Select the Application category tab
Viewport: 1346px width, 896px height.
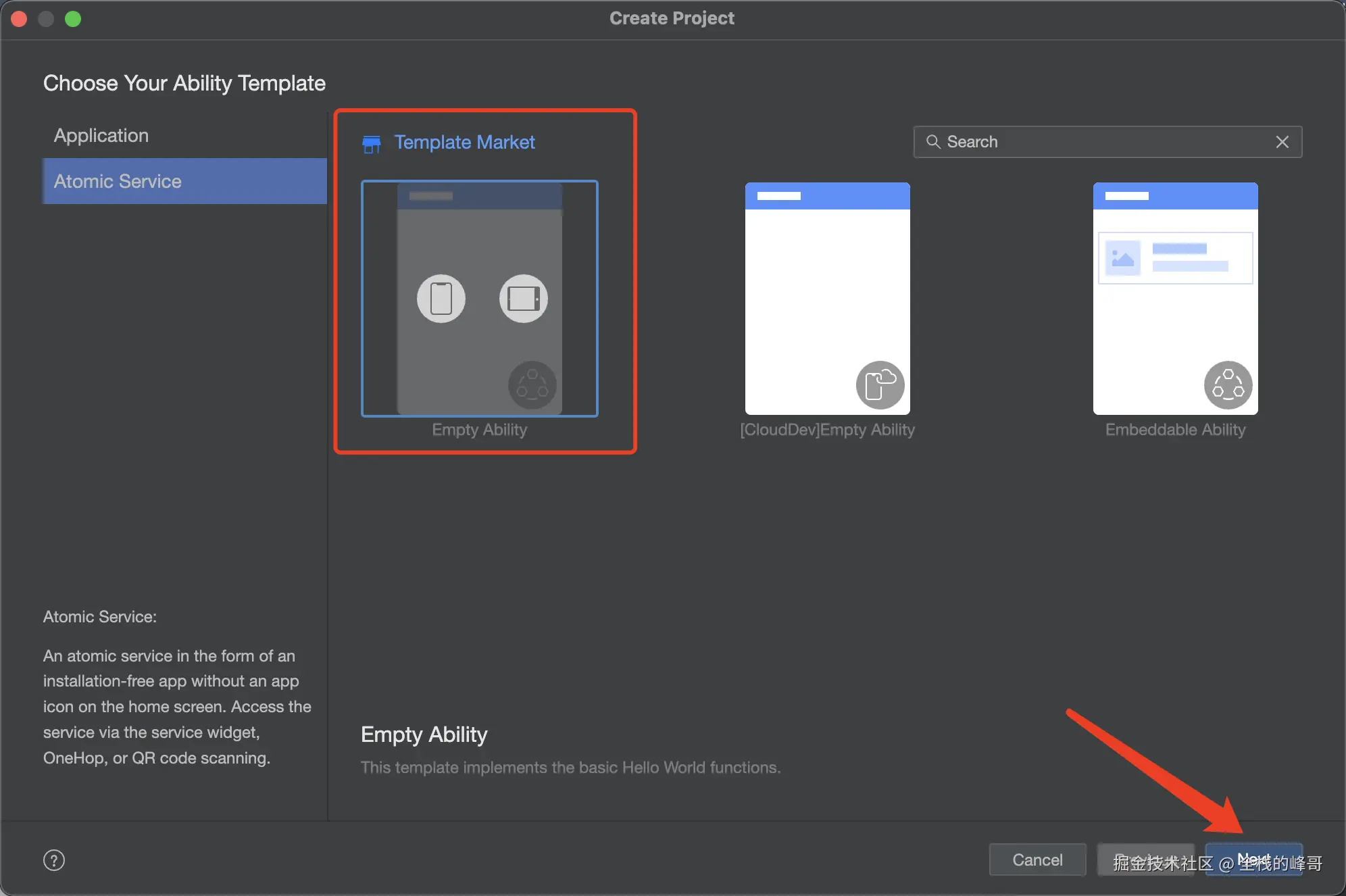point(101,135)
